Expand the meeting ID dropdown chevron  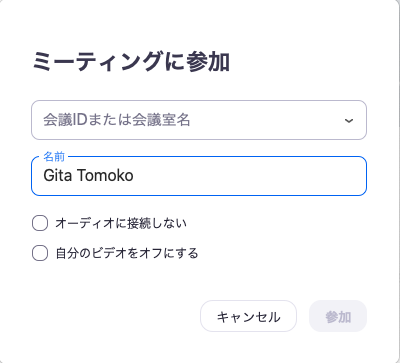coord(349,120)
